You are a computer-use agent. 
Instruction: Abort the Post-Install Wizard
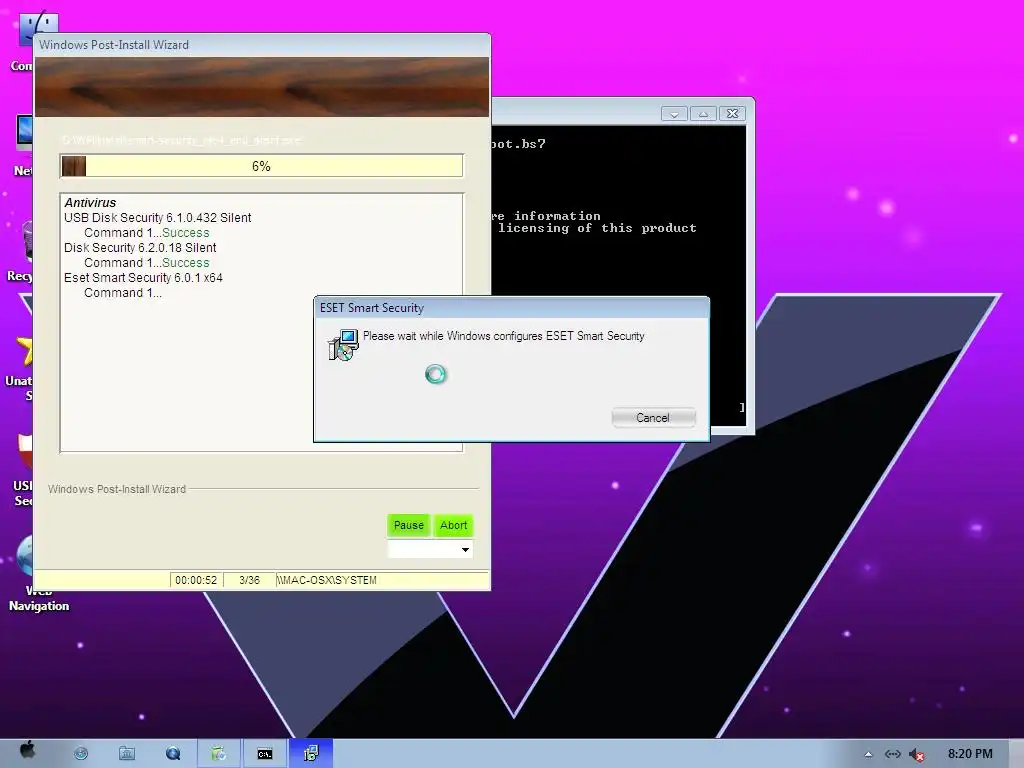pyautogui.click(x=453, y=525)
